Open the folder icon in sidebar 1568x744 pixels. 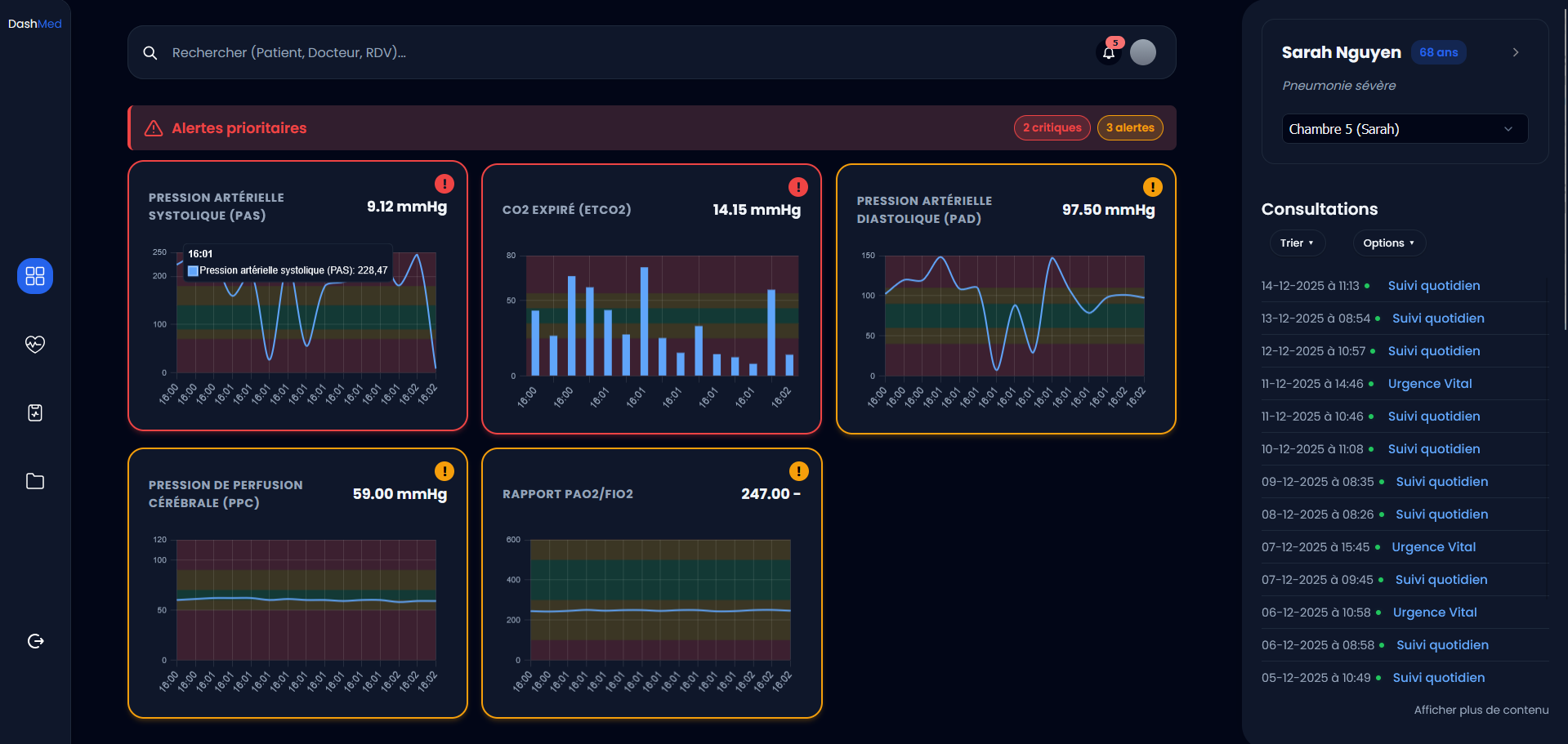tap(35, 481)
